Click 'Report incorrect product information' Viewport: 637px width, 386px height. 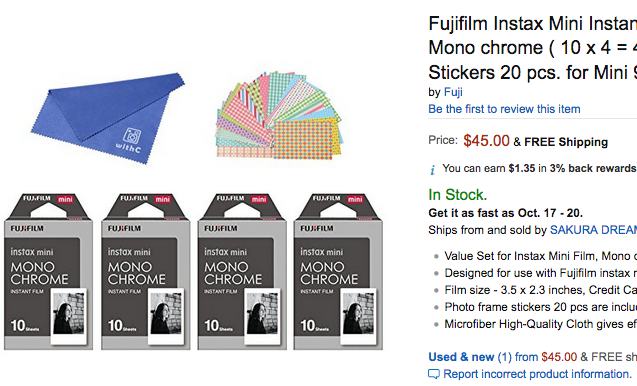pyautogui.click(x=537, y=374)
